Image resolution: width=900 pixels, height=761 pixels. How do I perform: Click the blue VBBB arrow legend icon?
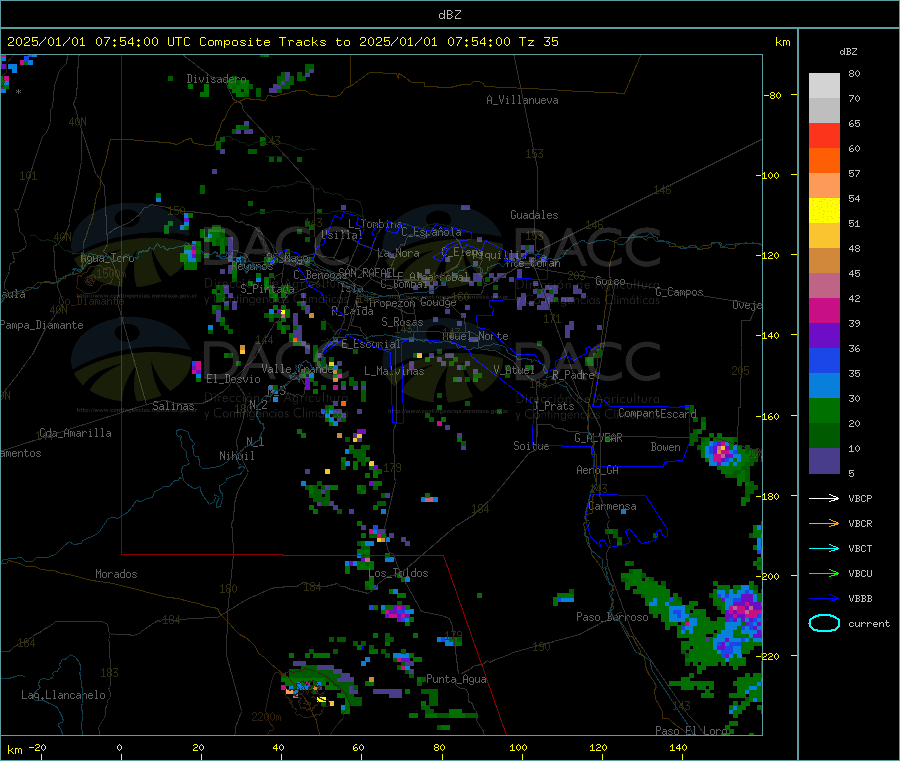pos(824,599)
